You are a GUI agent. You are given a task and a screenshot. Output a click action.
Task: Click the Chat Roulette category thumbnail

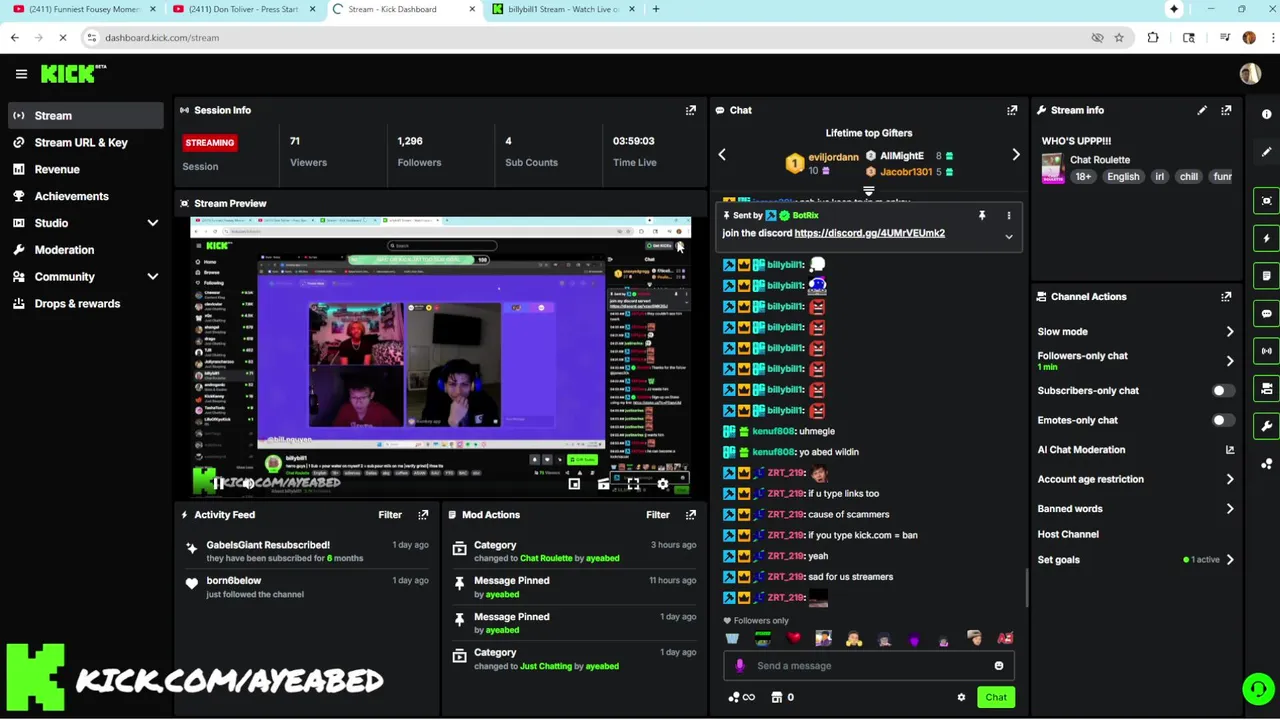click(x=1052, y=169)
